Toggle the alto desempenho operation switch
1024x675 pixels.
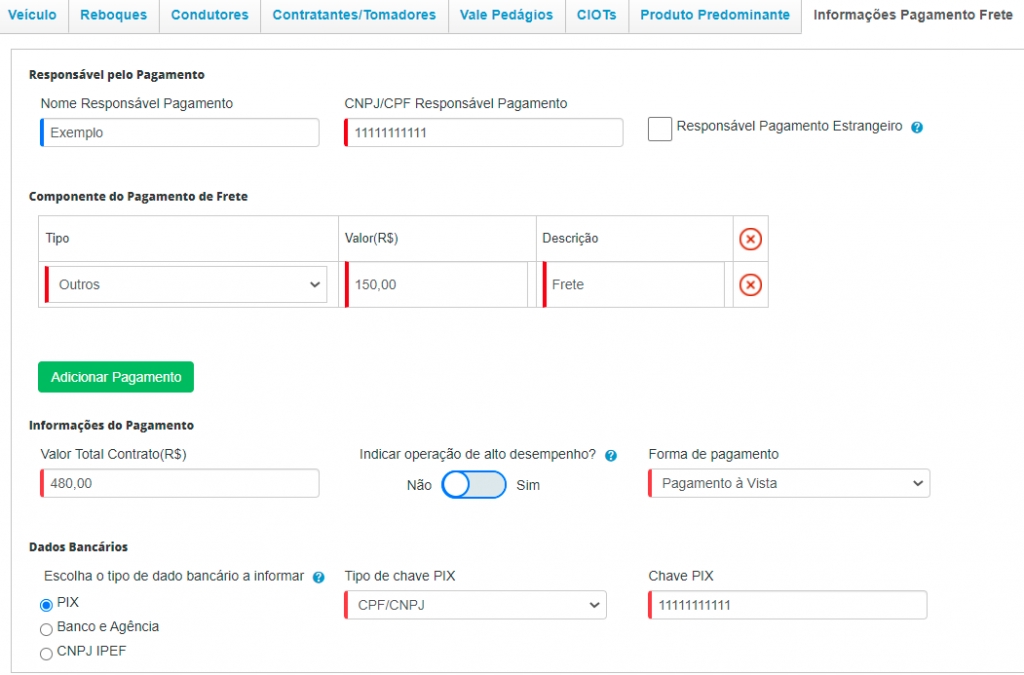pyautogui.click(x=474, y=485)
